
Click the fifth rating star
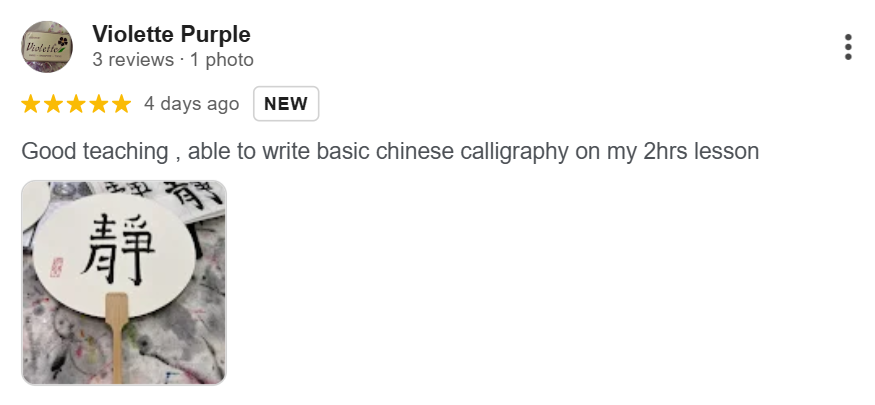click(x=120, y=104)
